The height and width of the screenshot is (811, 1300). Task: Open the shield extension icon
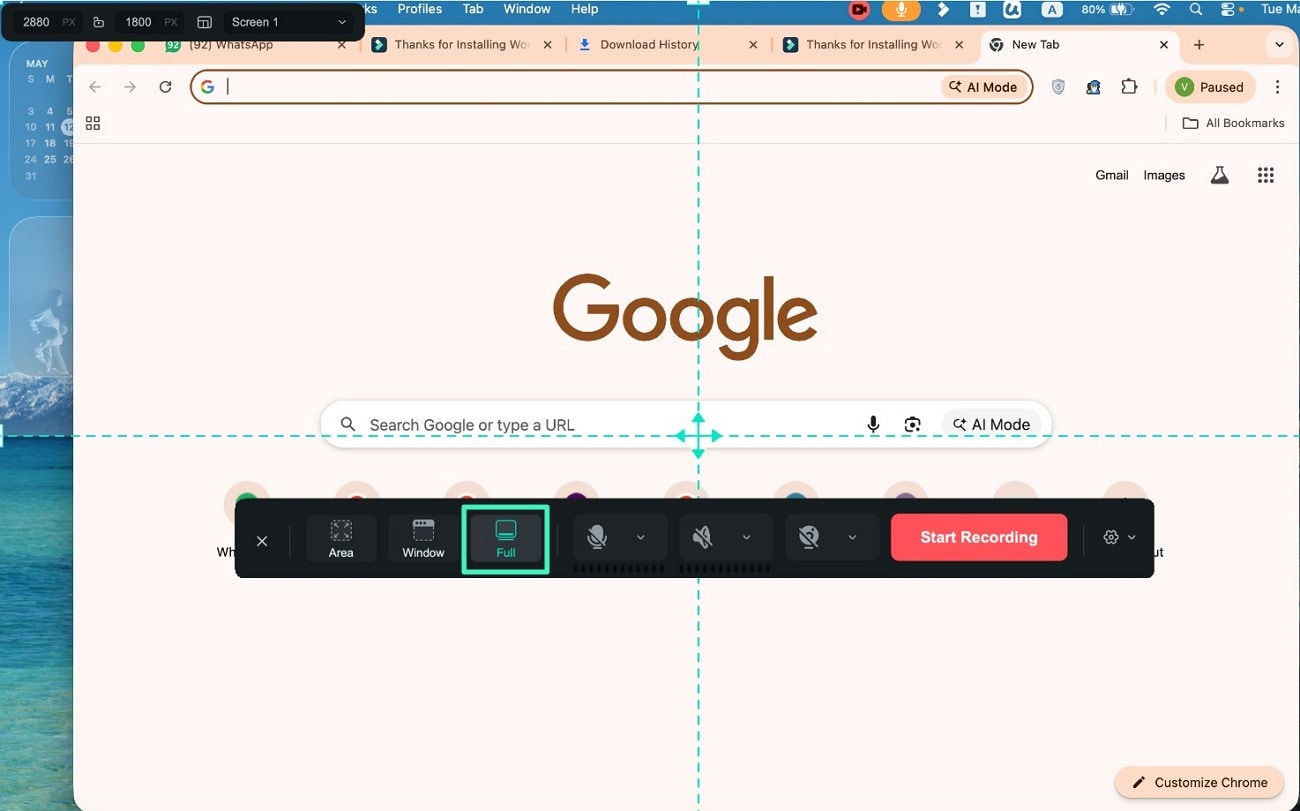pyautogui.click(x=1058, y=87)
